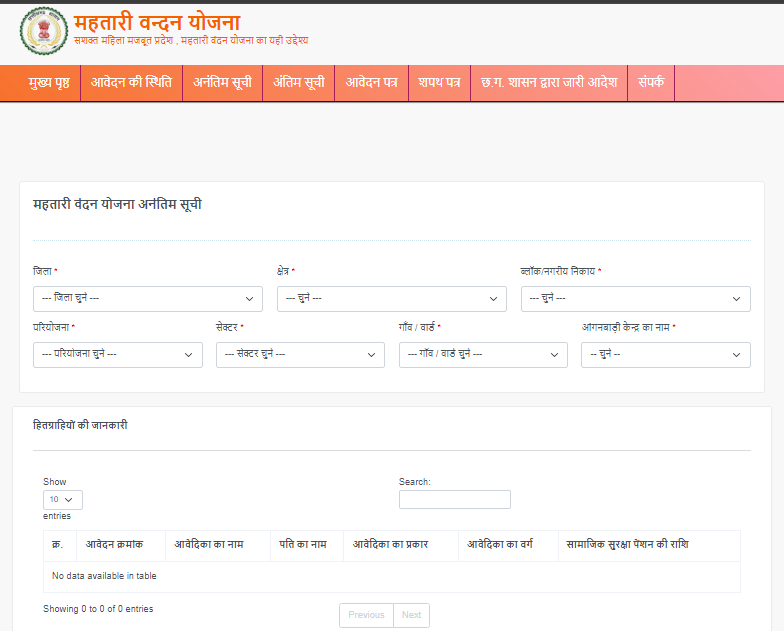
Task: Expand the गाँव / वार्ड चुनें dropdown
Action: coord(483,354)
